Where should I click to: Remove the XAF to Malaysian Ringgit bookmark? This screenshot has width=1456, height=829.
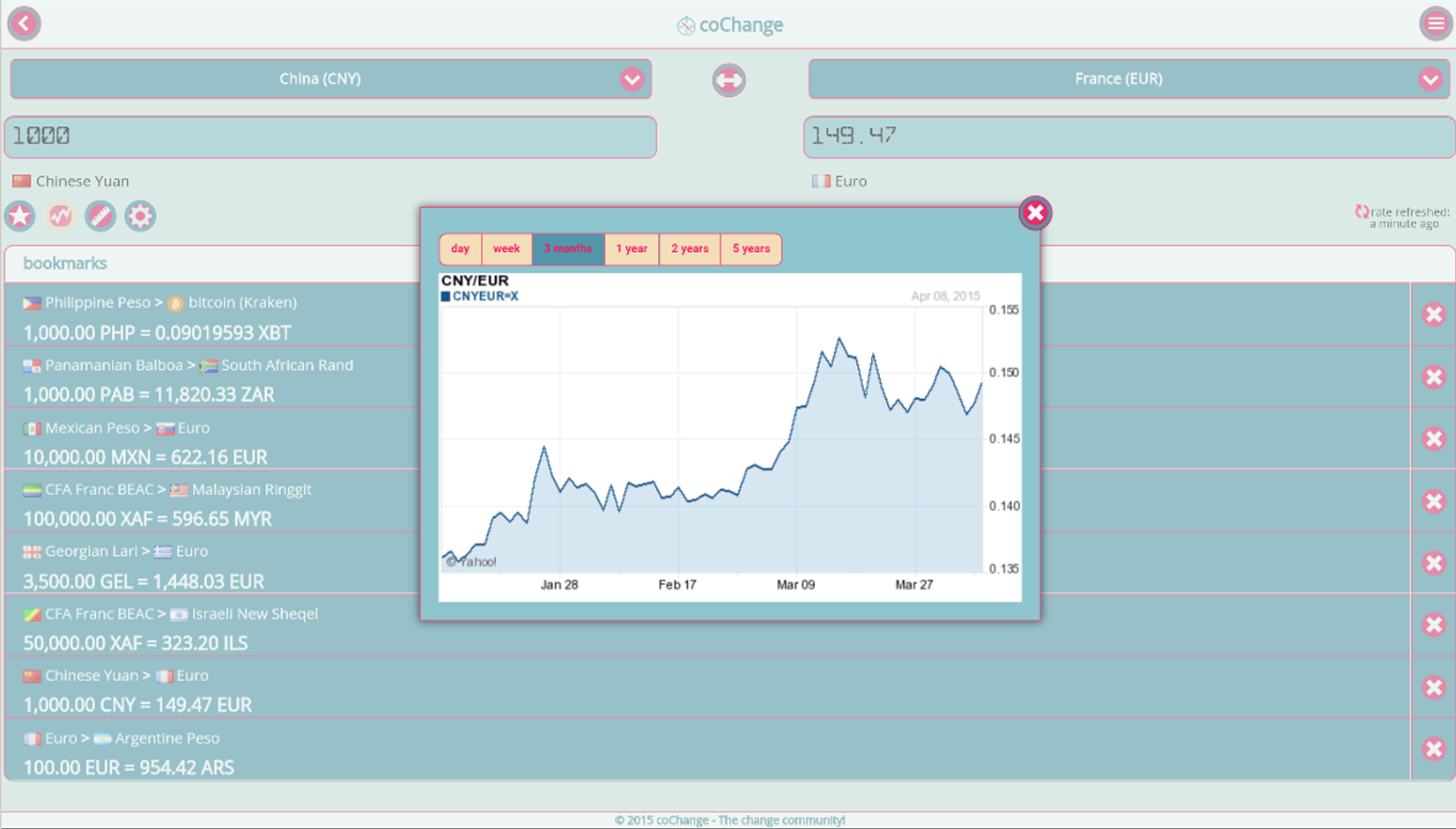tap(1434, 501)
